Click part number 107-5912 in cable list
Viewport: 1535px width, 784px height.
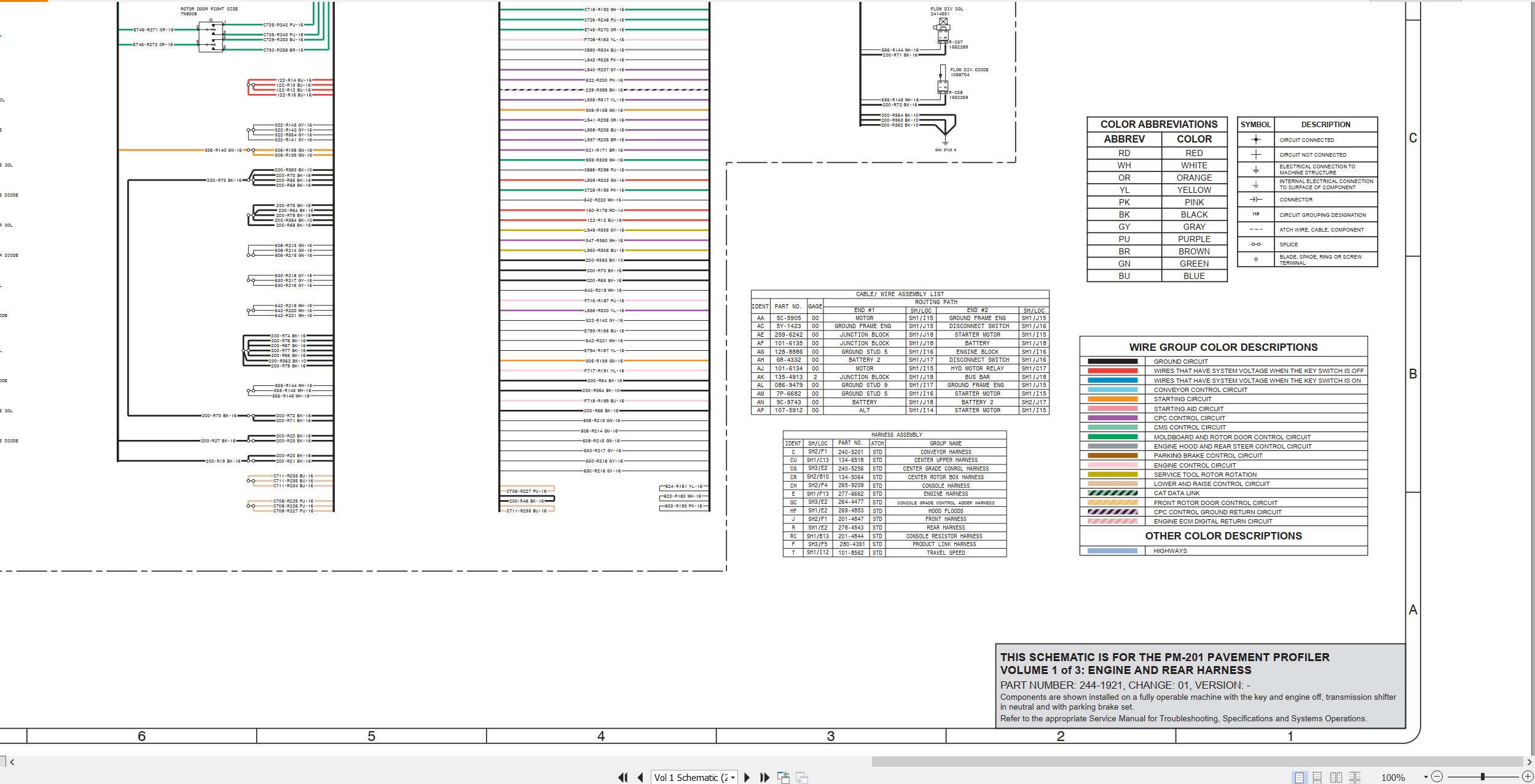[788, 410]
